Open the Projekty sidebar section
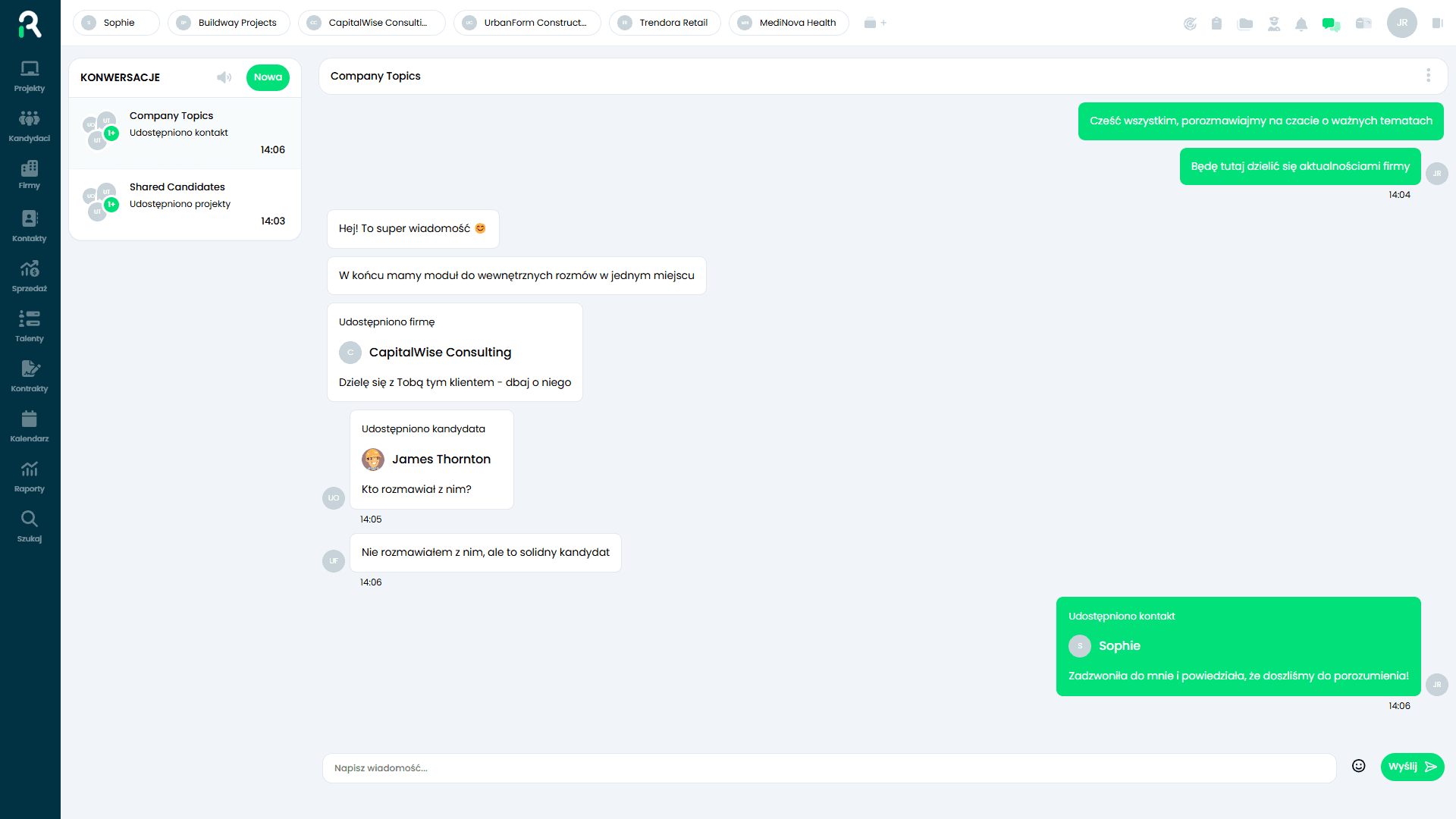 tap(30, 76)
